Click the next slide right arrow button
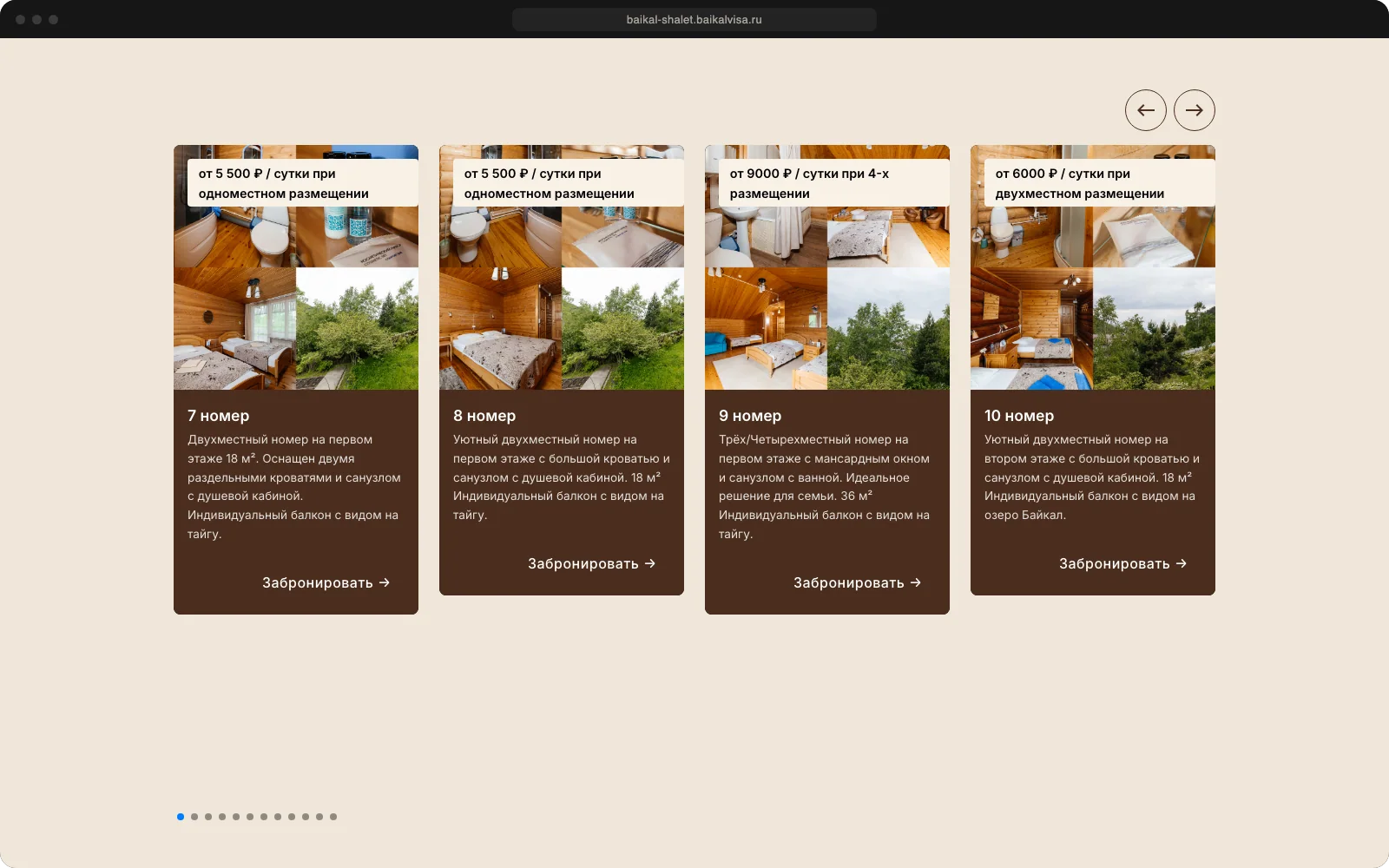The width and height of the screenshot is (1389, 868). pos(1195,110)
